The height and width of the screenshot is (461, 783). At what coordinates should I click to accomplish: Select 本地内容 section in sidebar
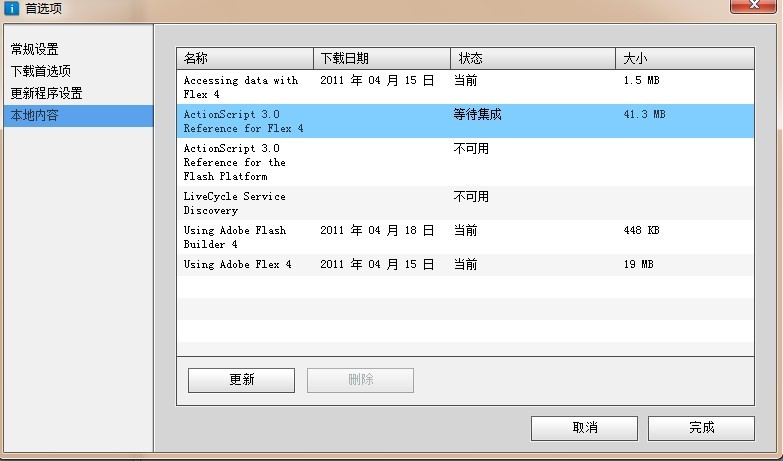(78, 115)
